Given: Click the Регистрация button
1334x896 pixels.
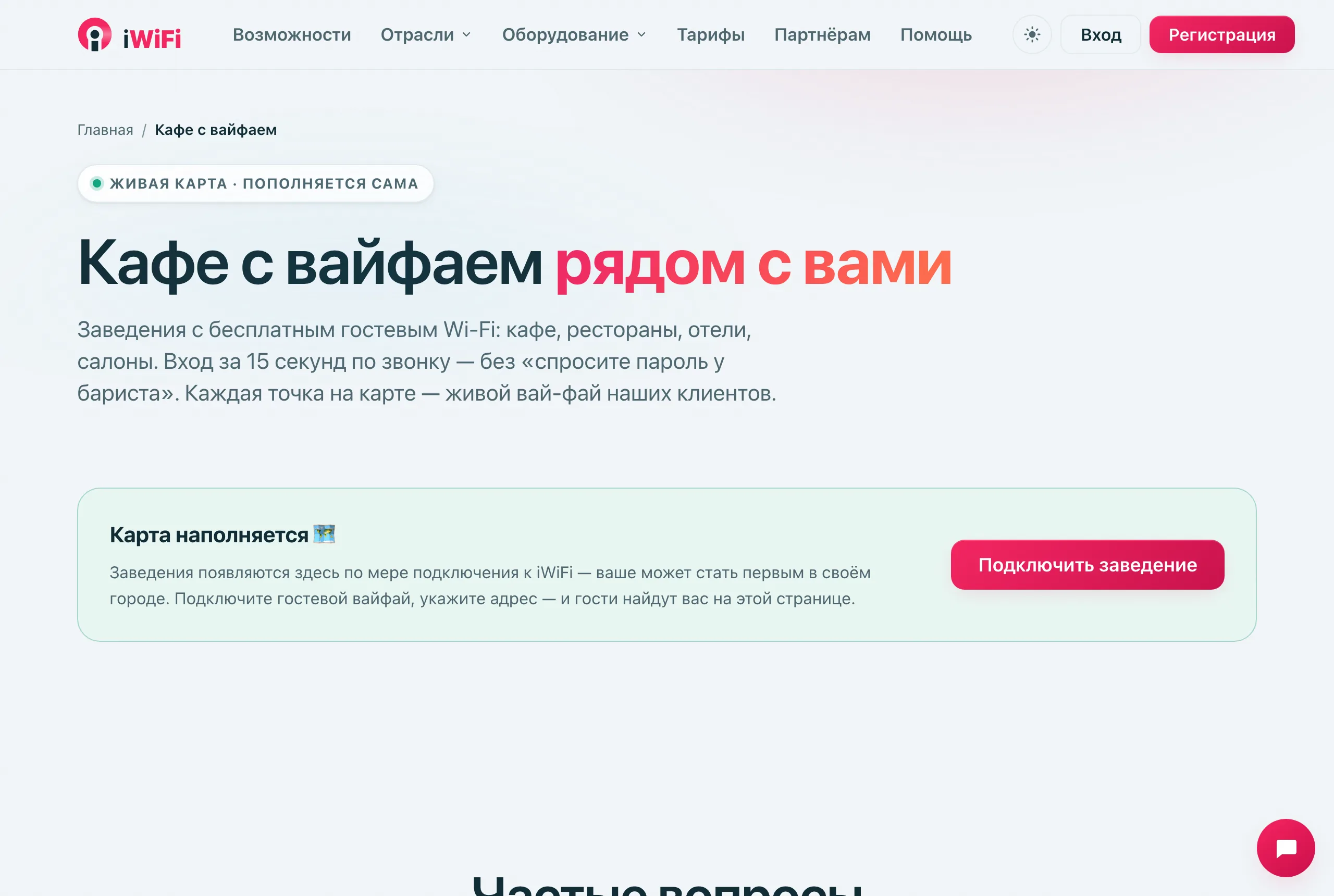Looking at the screenshot, I should click(1221, 35).
